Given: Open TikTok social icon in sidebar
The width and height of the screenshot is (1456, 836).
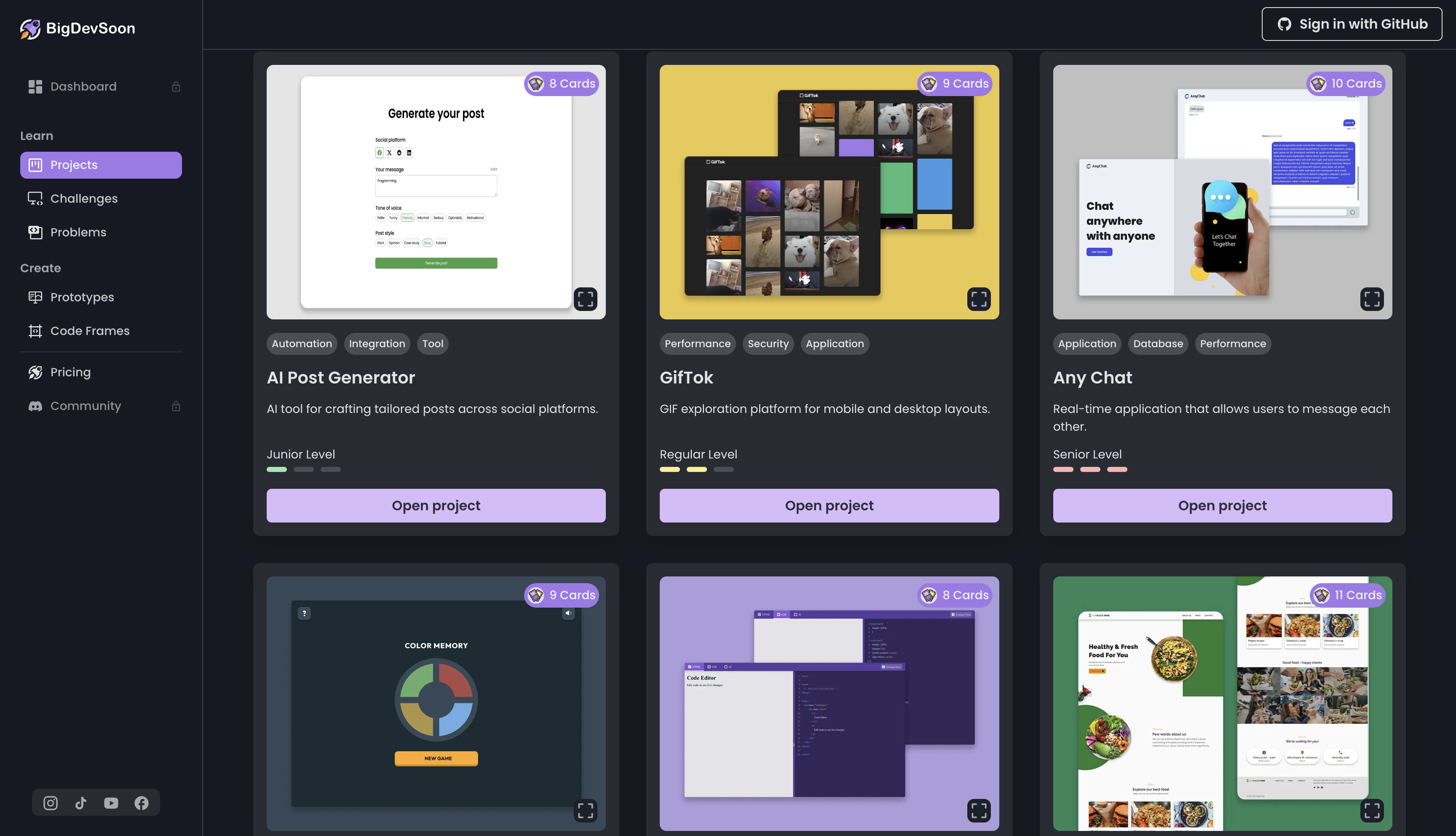Looking at the screenshot, I should pos(81,803).
